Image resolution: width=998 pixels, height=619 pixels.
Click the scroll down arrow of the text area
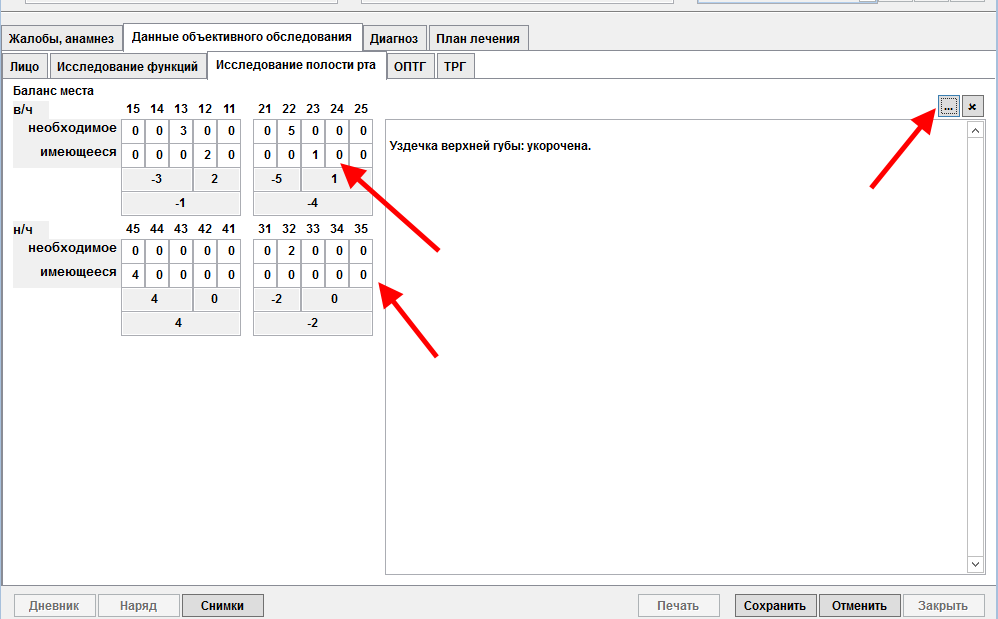(976, 565)
